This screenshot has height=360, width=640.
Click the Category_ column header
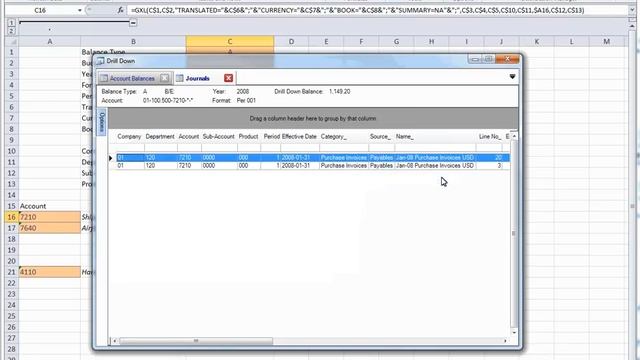[x=334, y=136]
